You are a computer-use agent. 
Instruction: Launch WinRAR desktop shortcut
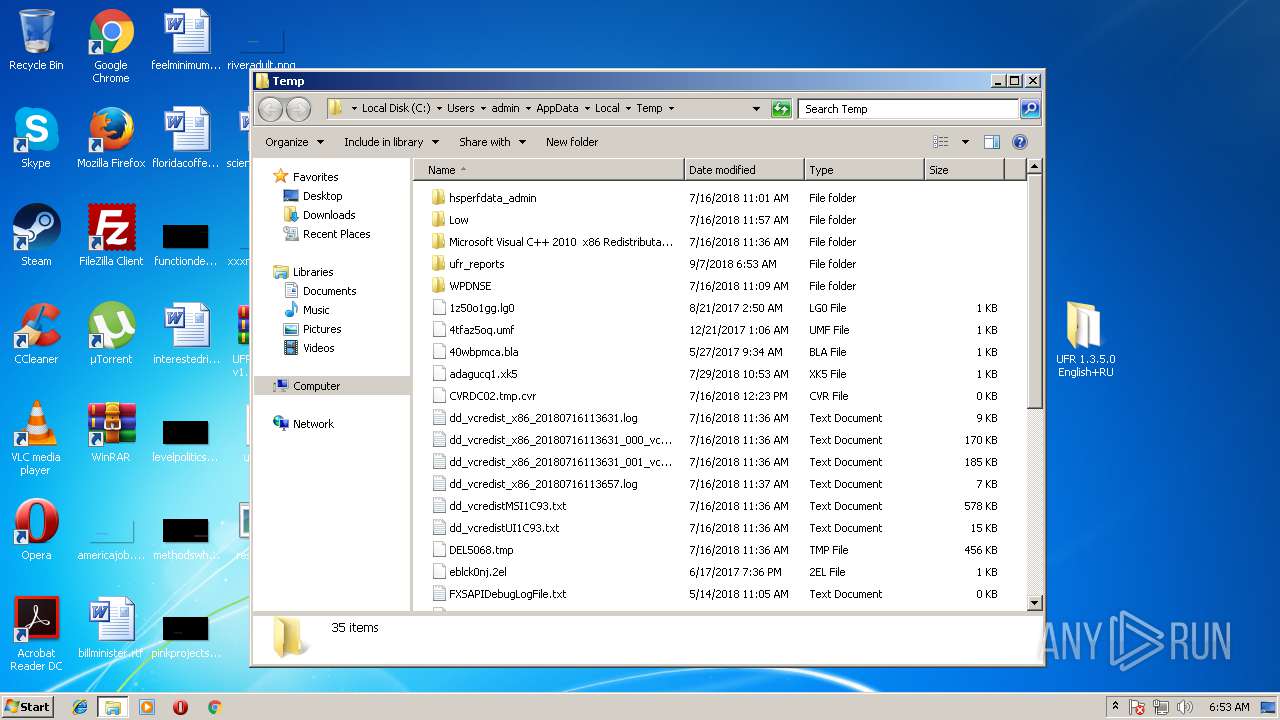click(x=111, y=432)
